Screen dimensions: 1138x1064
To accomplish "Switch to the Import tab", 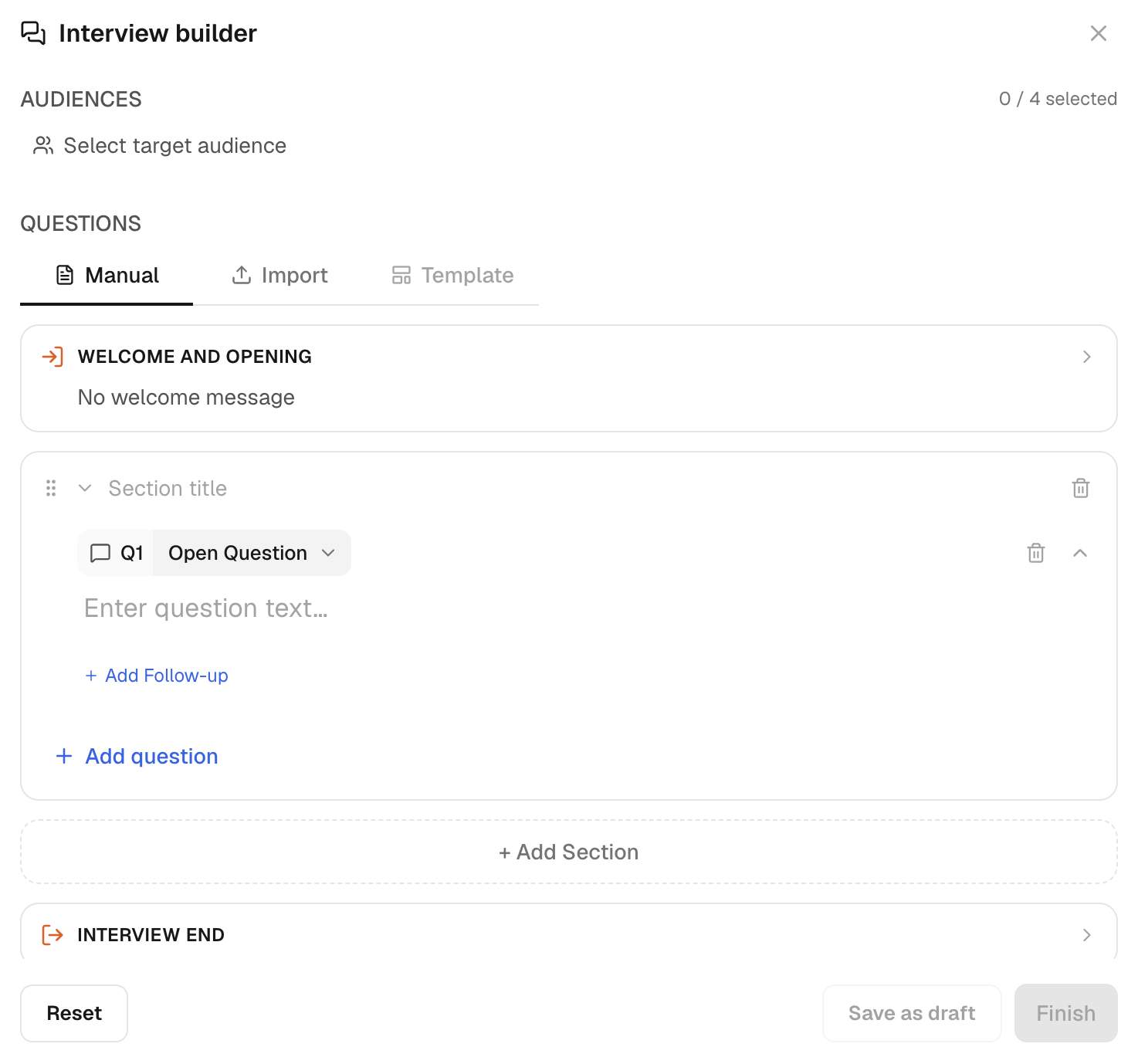I will coord(279,276).
